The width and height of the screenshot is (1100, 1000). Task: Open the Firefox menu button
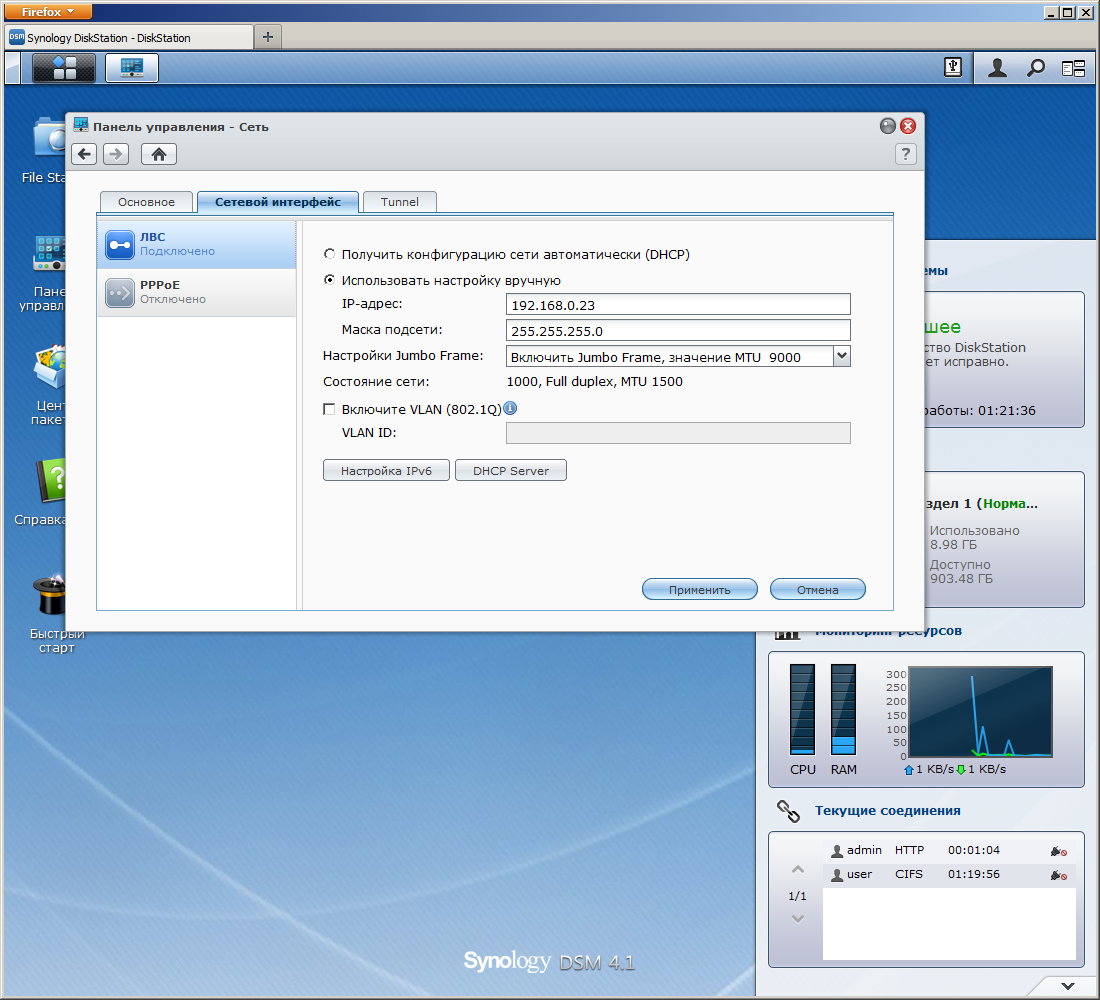point(48,11)
